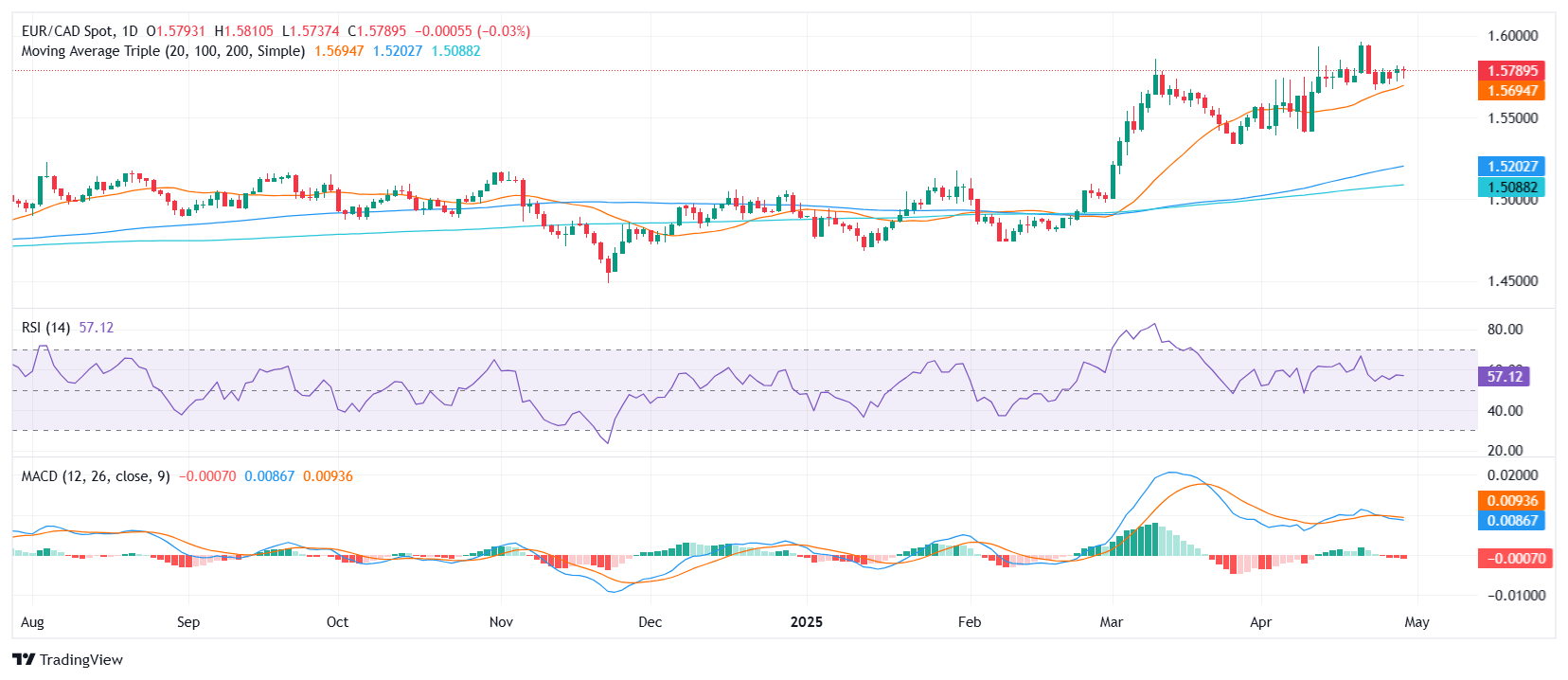Click the purple 57.12 RSI axis tag
Viewport: 1568px width, 680px height.
click(1504, 377)
